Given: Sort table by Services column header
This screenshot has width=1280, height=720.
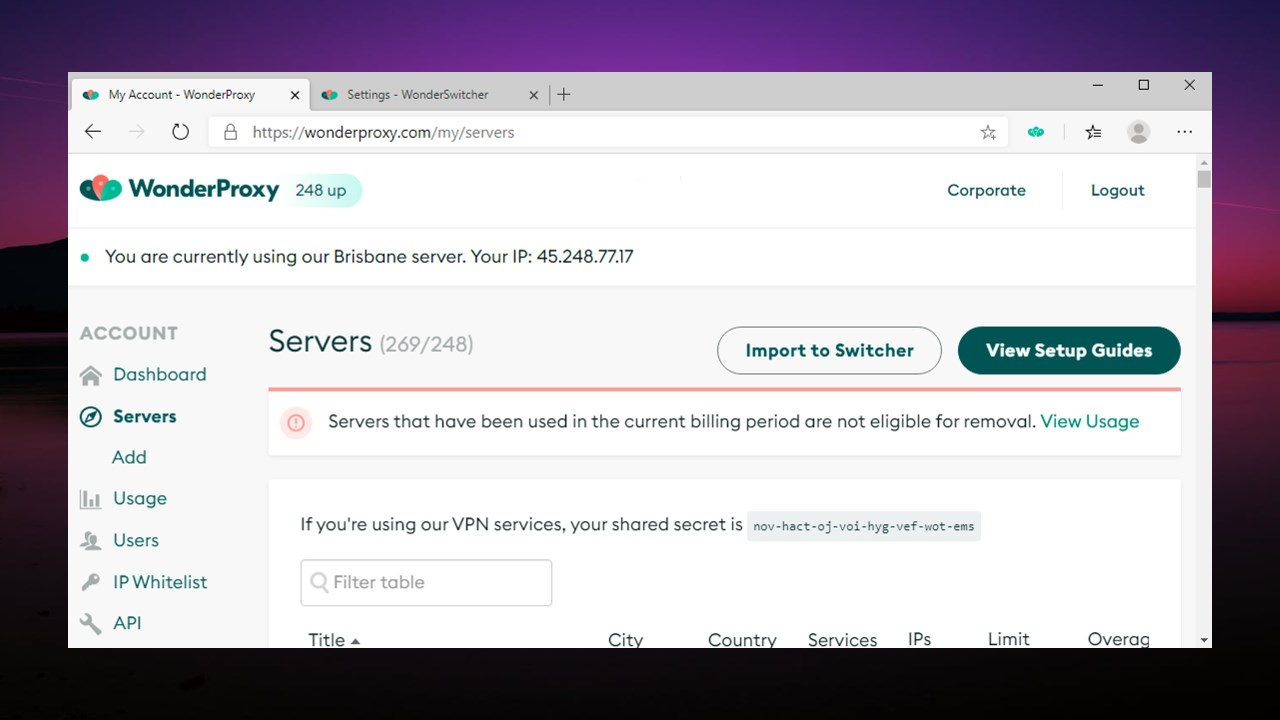Looking at the screenshot, I should click(842, 640).
